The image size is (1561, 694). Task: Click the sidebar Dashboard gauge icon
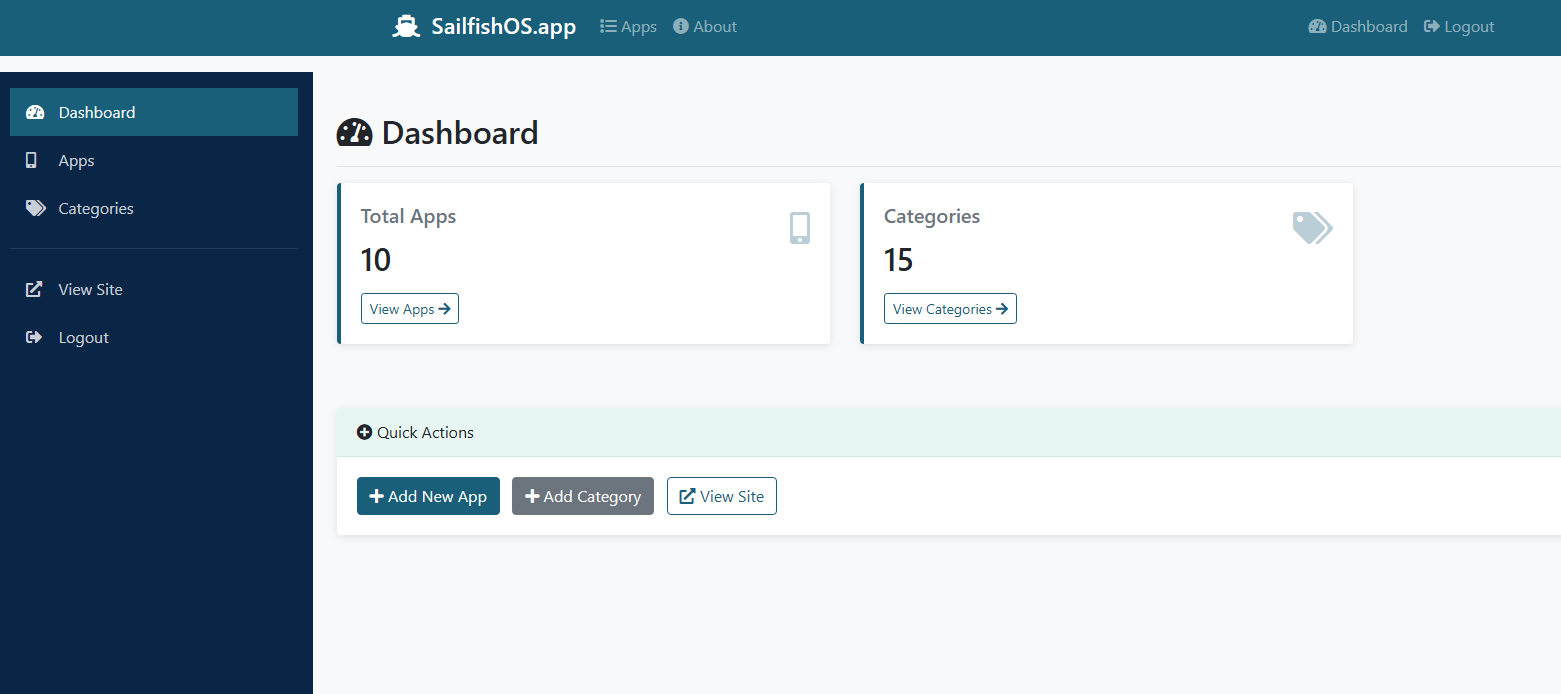pyautogui.click(x=35, y=112)
